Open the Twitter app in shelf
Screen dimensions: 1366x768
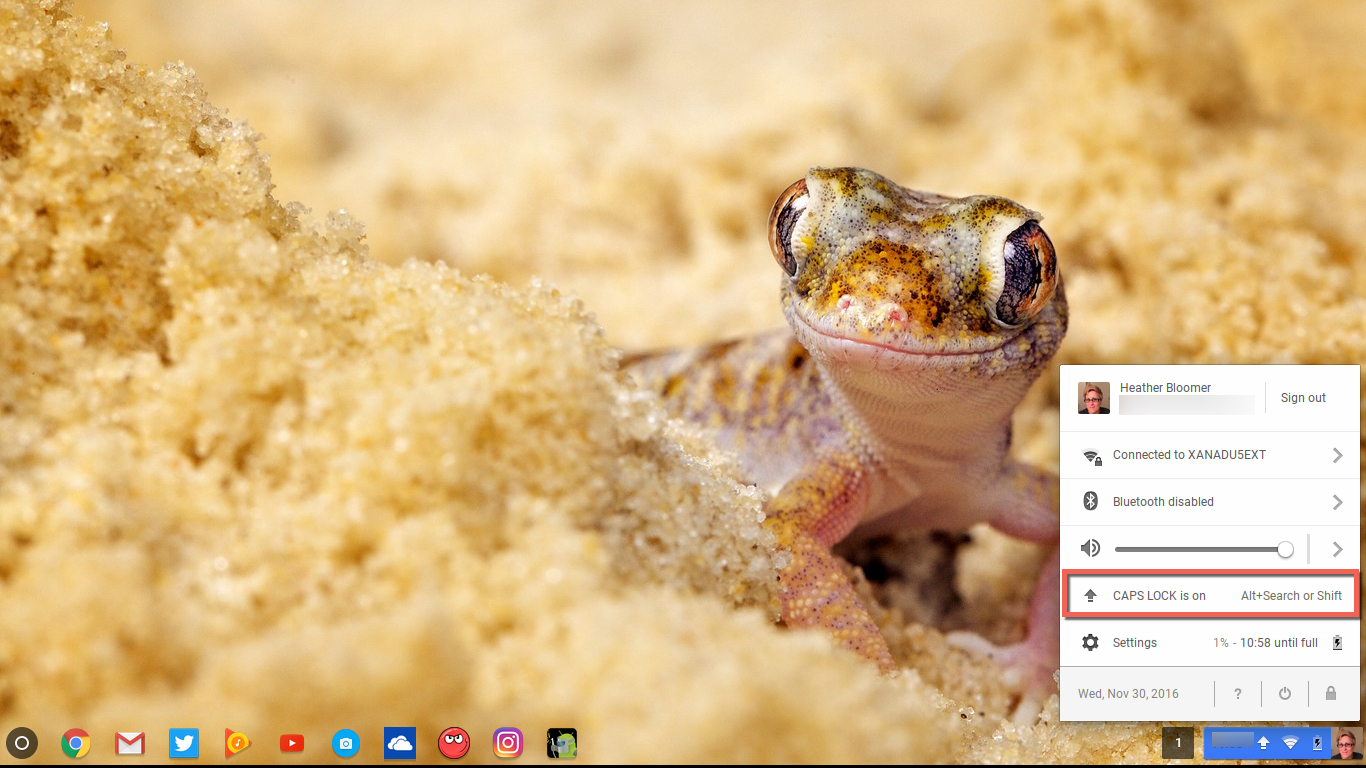coord(184,743)
